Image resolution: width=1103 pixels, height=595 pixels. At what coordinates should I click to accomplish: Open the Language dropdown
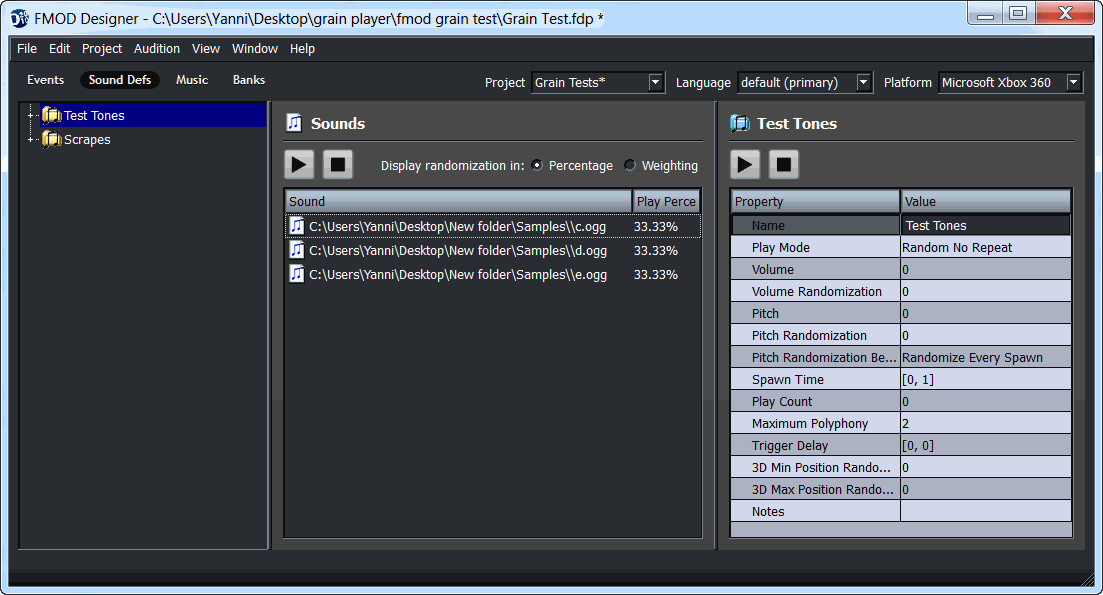864,82
